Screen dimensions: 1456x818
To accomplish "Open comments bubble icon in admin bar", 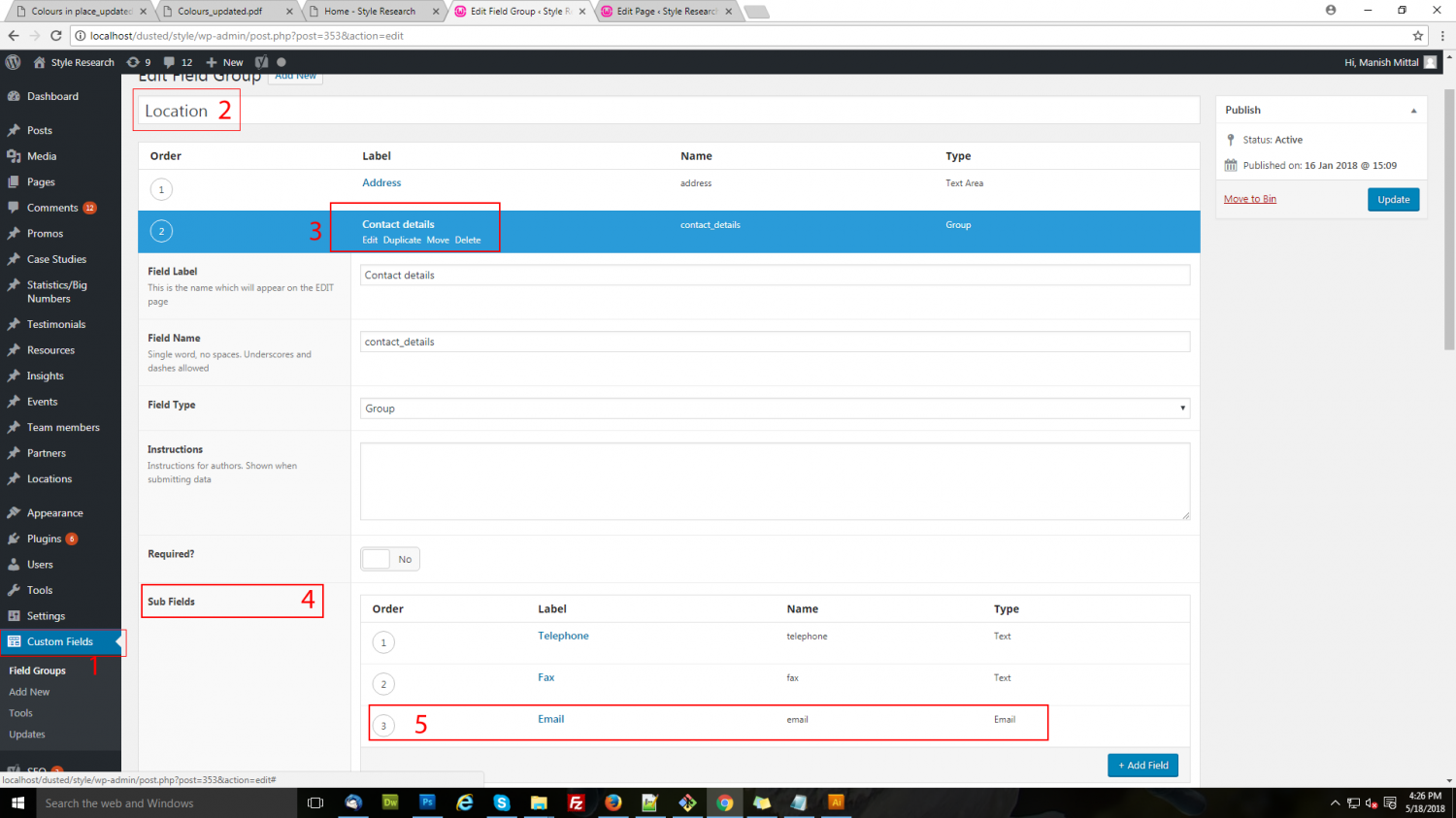I will pyautogui.click(x=170, y=62).
